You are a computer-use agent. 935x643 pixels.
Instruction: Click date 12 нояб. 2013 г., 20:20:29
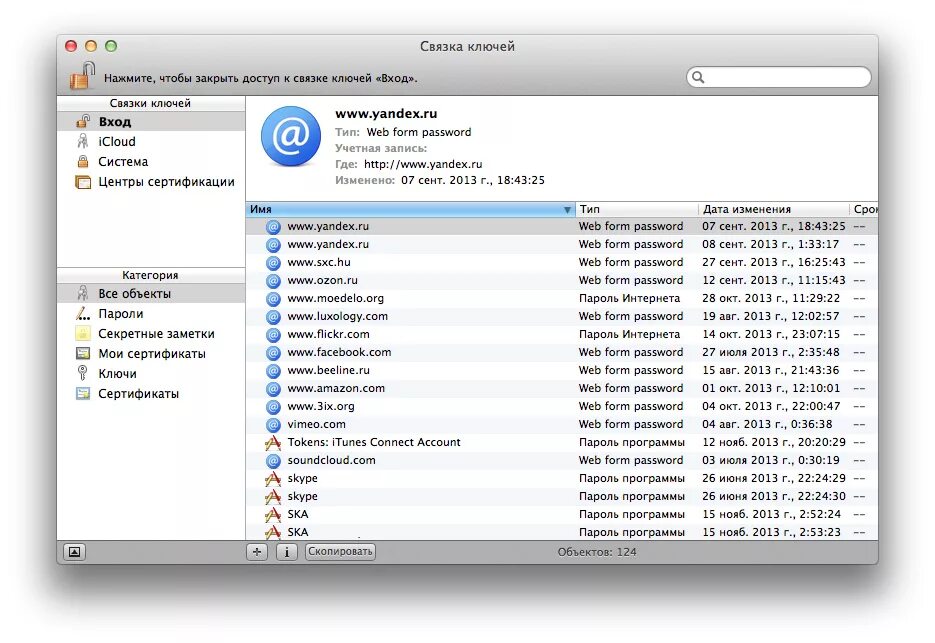tap(773, 442)
